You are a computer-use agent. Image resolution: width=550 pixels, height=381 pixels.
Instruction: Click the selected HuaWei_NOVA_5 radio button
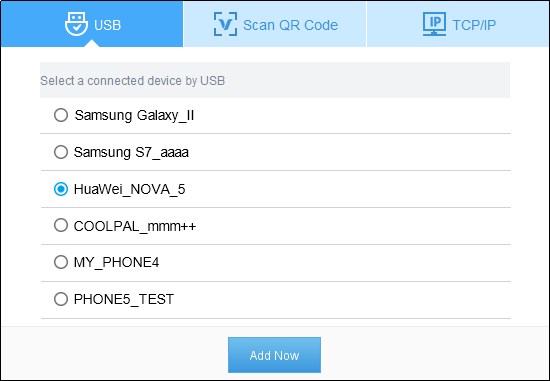click(61, 189)
